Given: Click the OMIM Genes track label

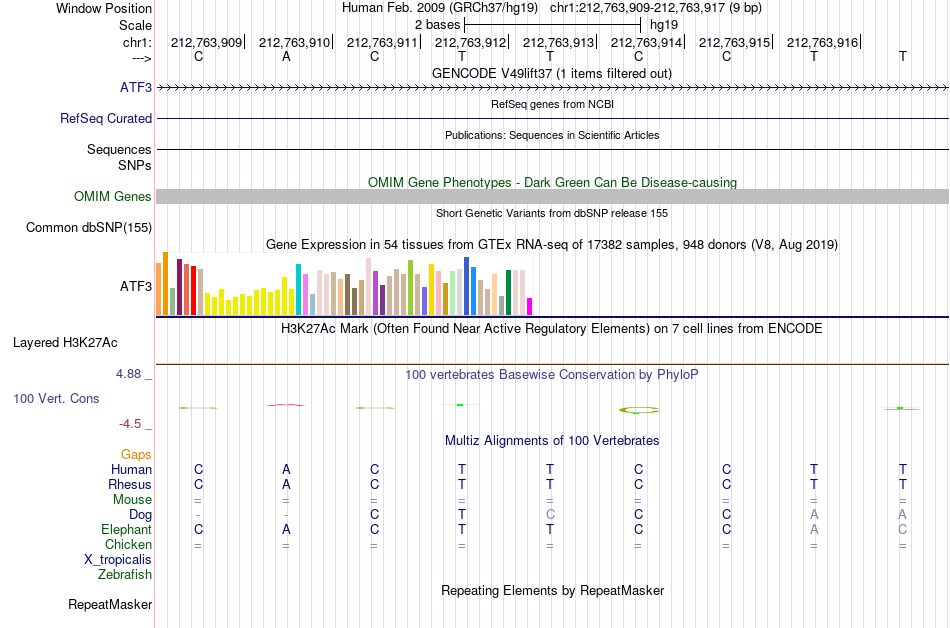Looking at the screenshot, I should [x=113, y=196].
